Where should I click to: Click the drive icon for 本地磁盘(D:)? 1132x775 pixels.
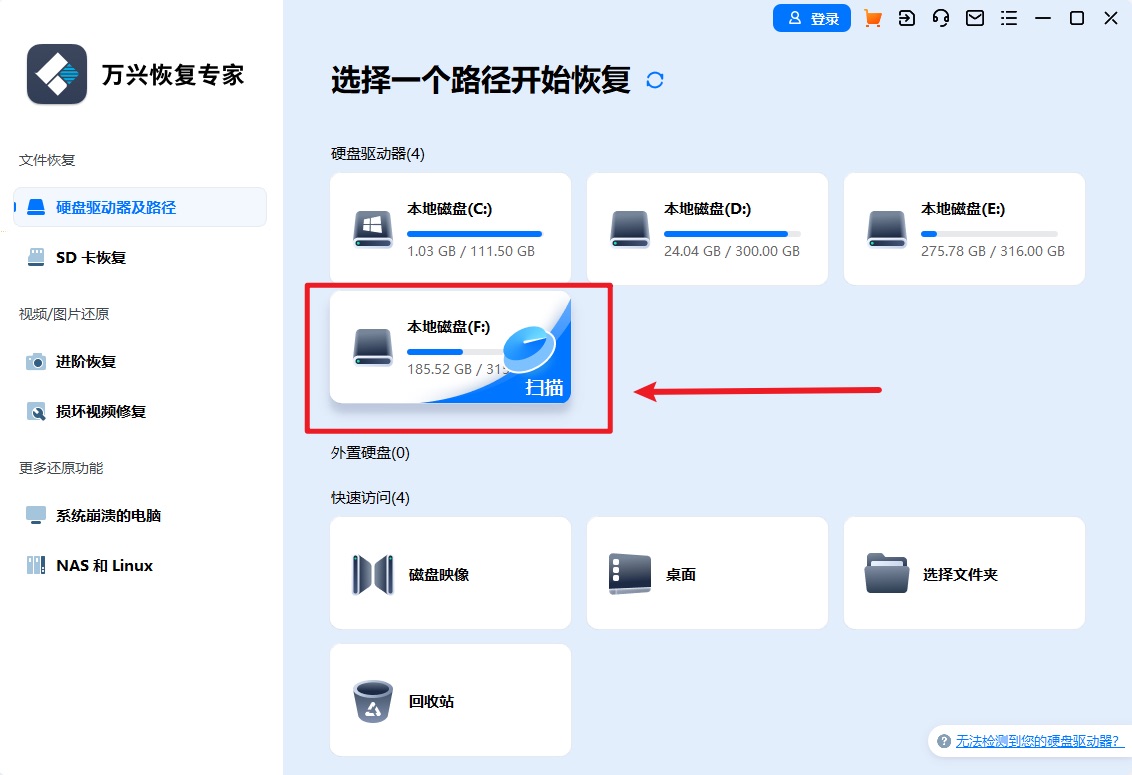point(630,229)
